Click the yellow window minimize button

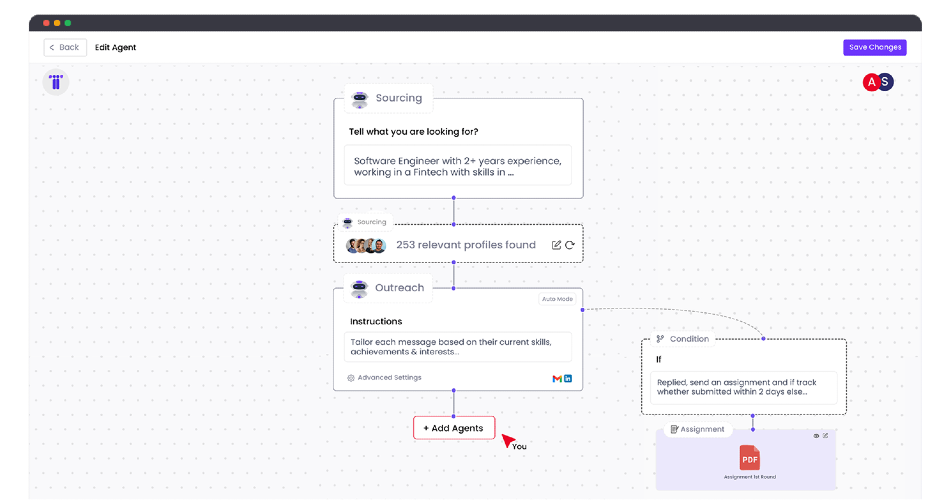[57, 23]
